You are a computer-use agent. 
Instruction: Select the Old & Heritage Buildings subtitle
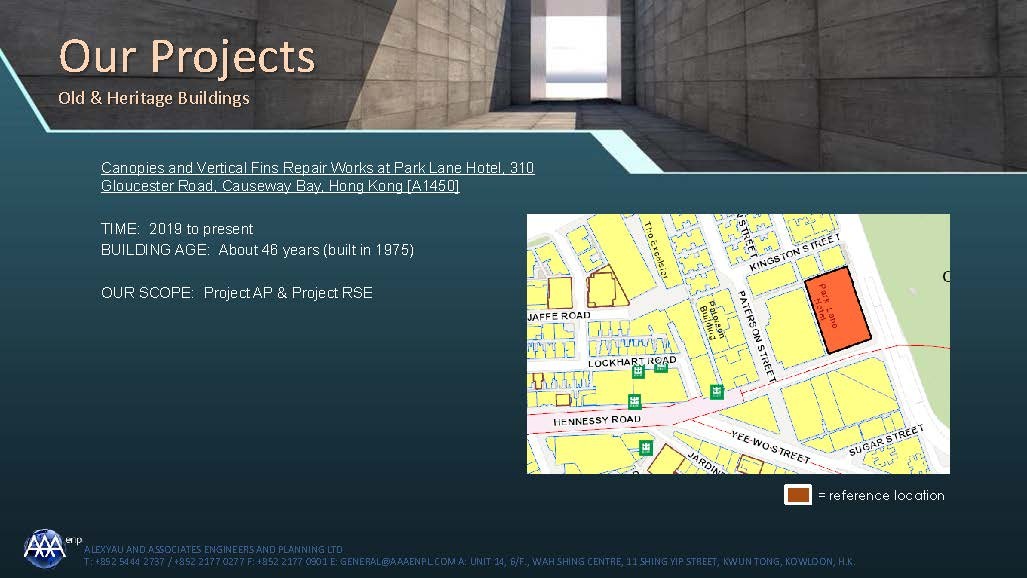click(153, 98)
